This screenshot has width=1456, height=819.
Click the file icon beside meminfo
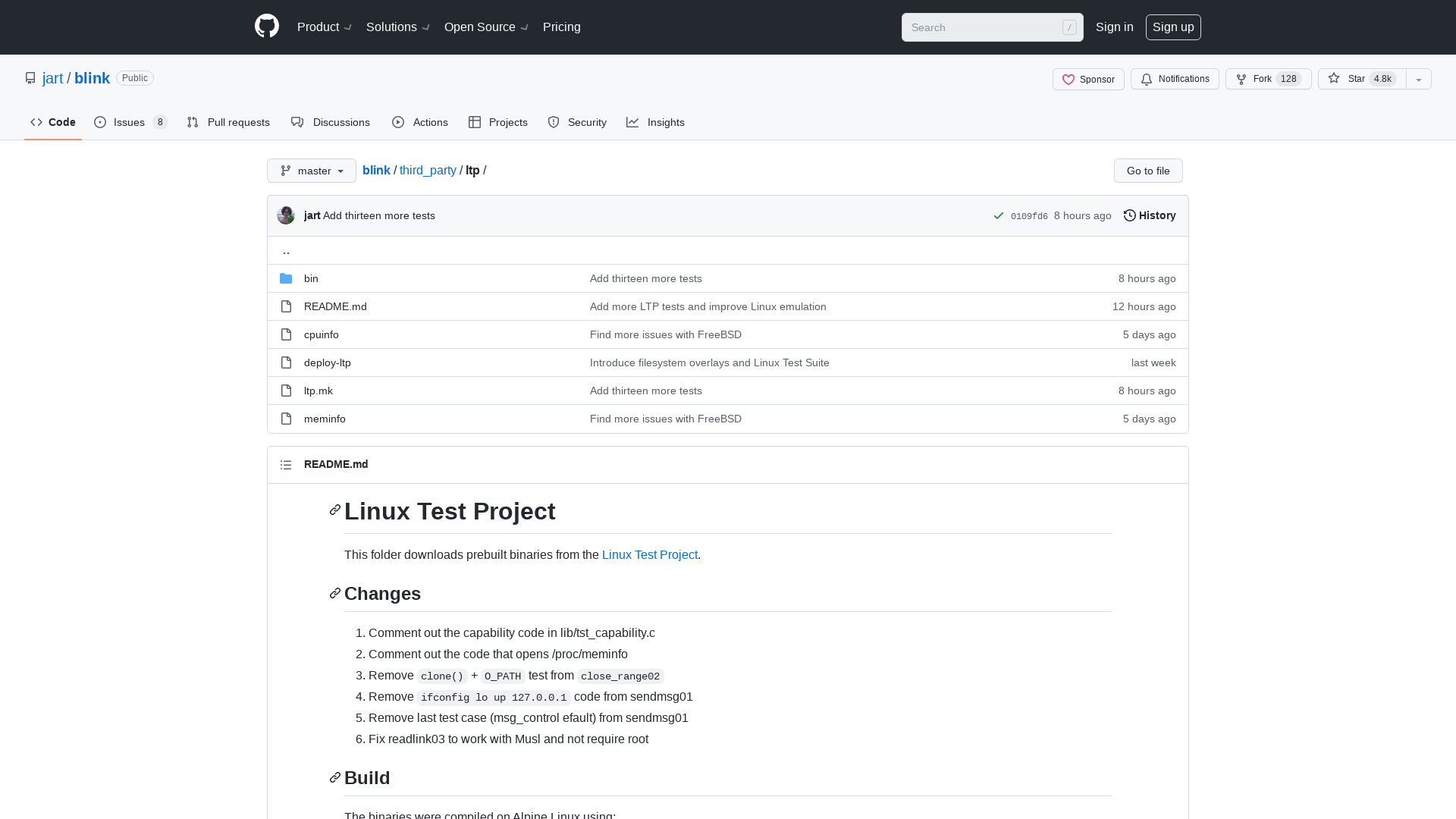pos(286,419)
